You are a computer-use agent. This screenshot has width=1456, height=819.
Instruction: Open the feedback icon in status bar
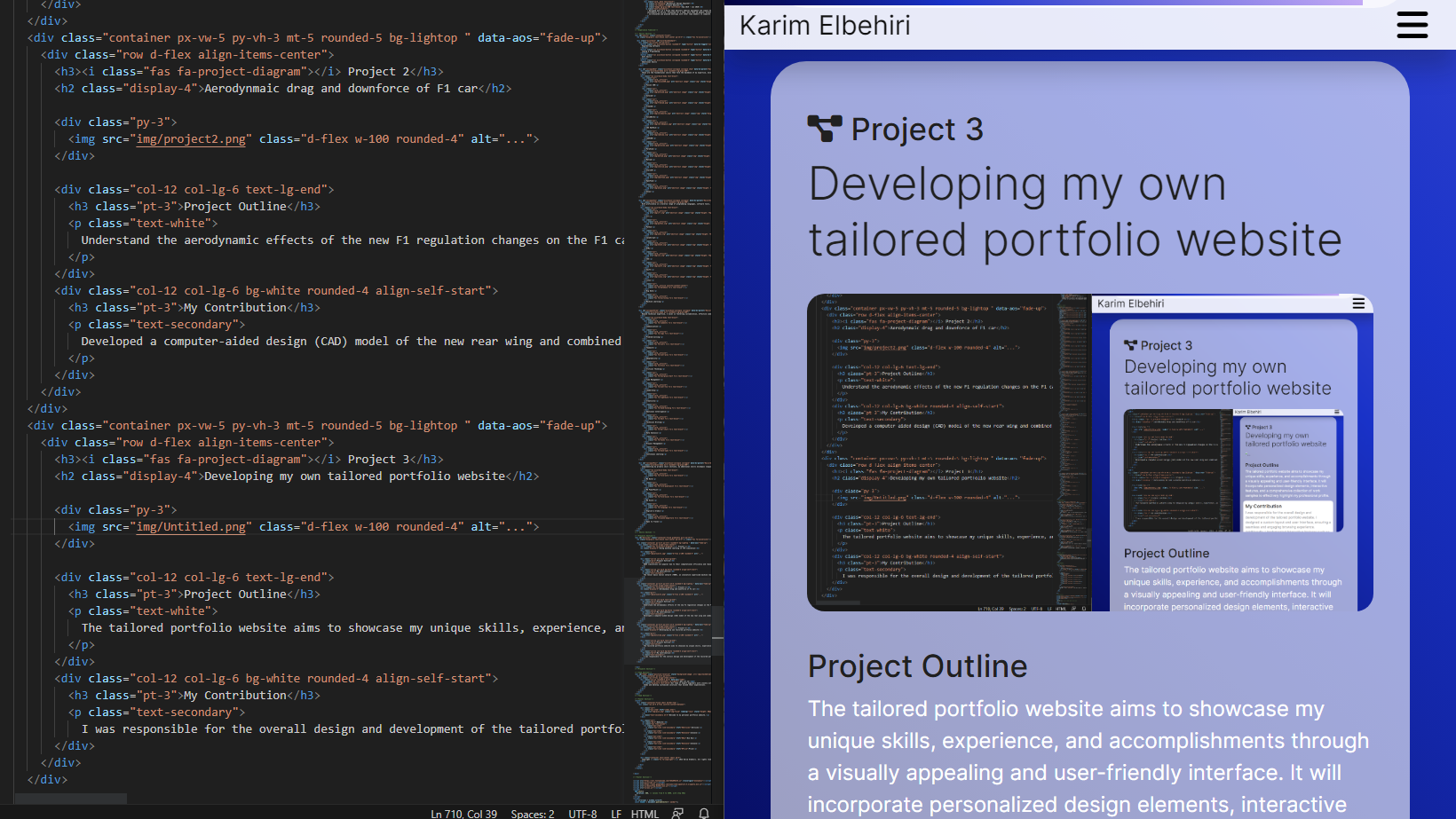coord(678,813)
